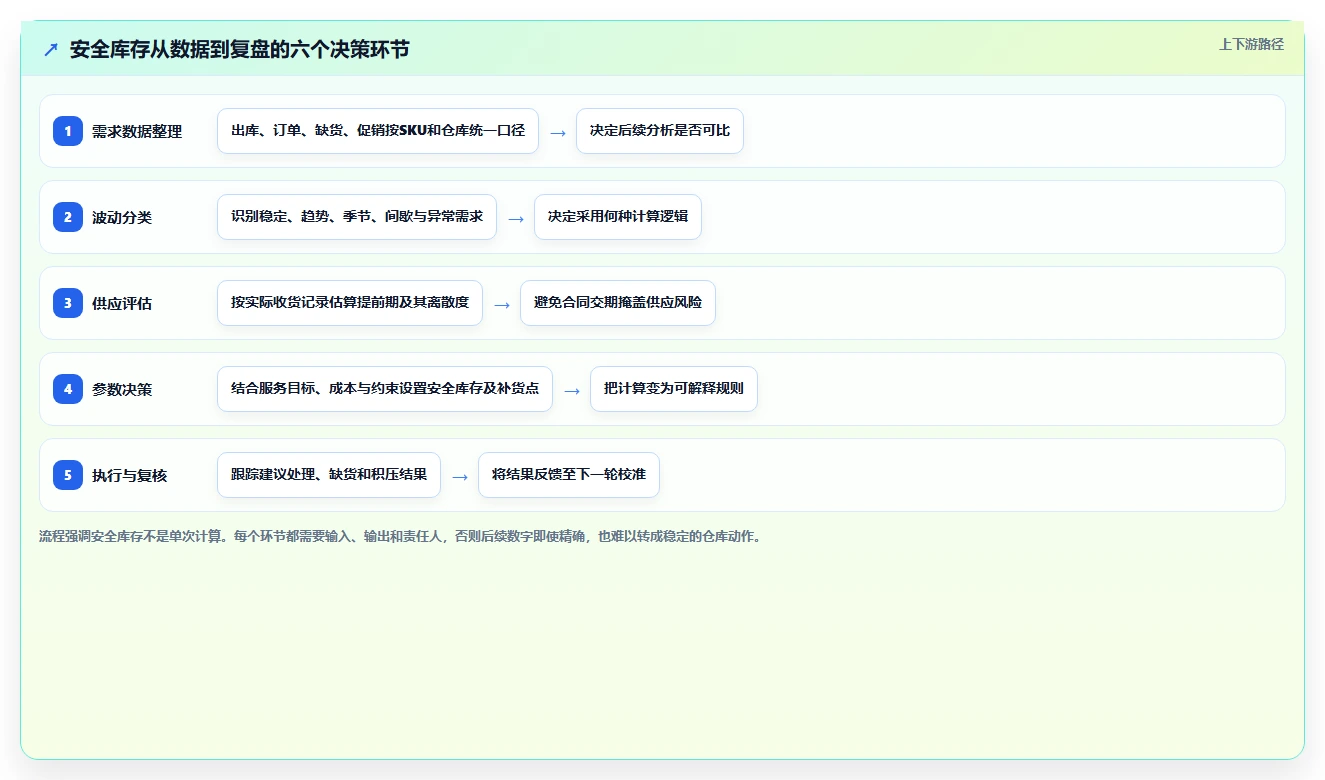Click the 上下游路径 label

(1251, 44)
